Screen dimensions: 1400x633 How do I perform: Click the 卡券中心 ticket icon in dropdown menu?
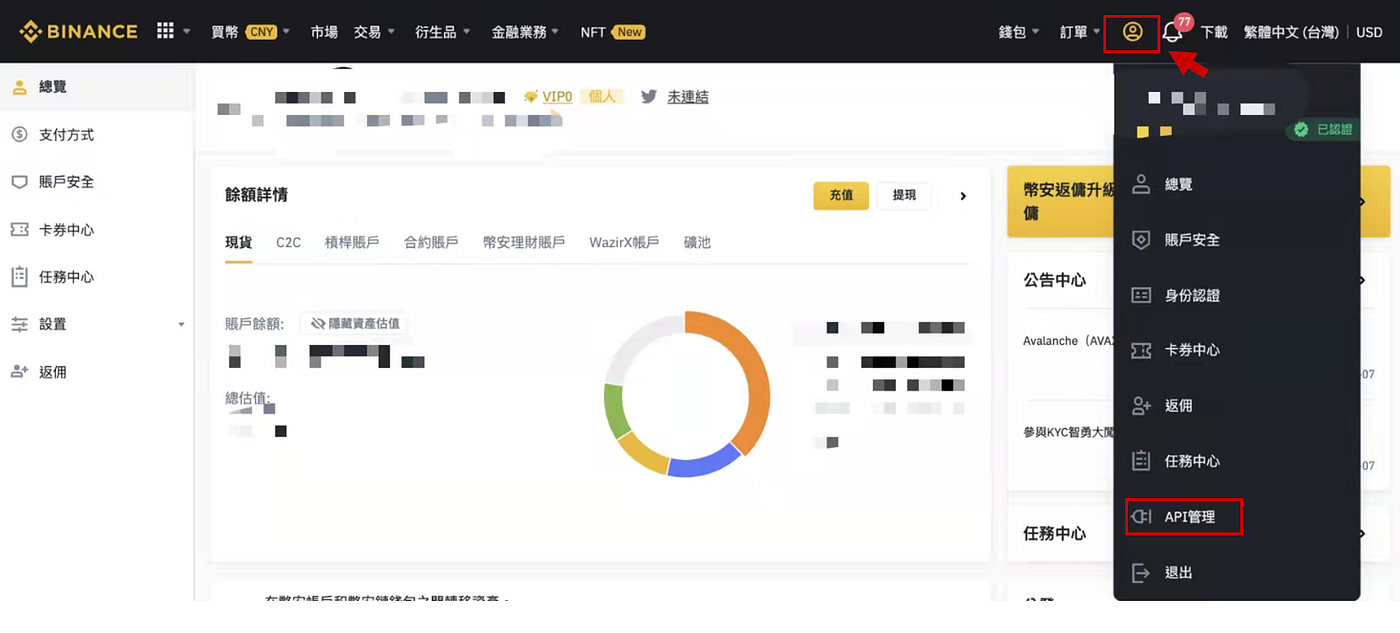click(1141, 350)
